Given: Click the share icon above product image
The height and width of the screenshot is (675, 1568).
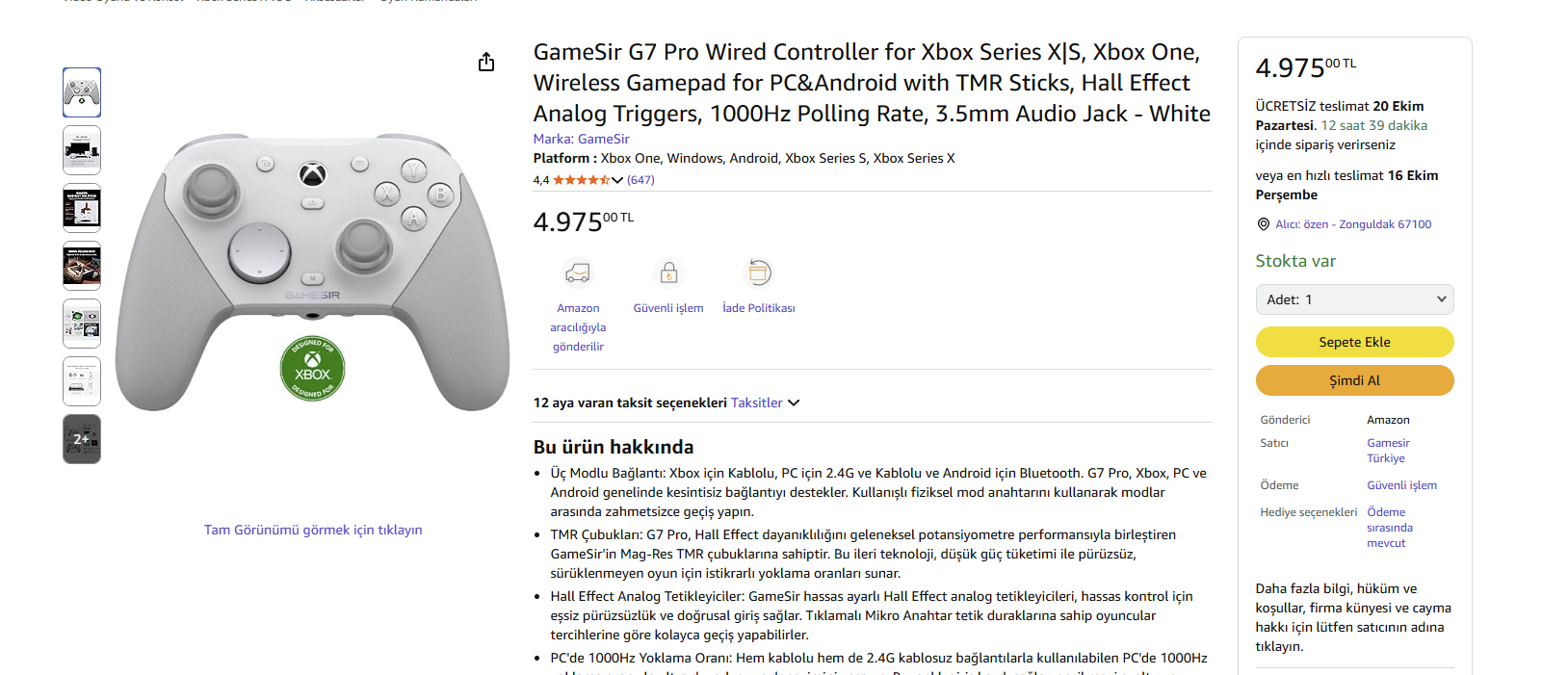Looking at the screenshot, I should pos(486,62).
